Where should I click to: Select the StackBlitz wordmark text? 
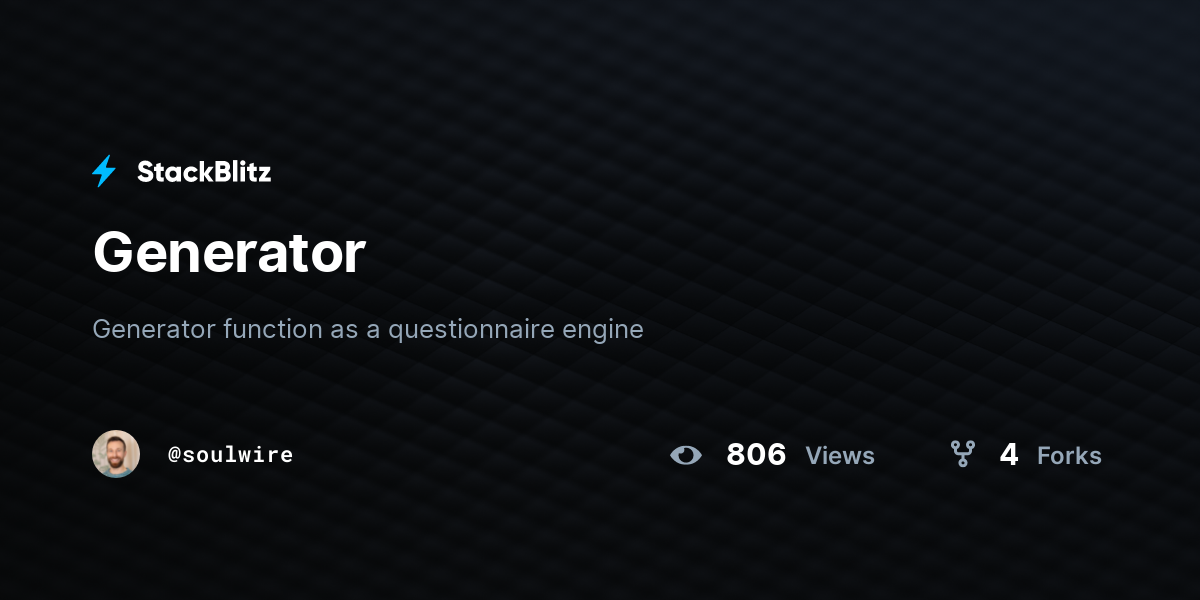click(x=204, y=172)
